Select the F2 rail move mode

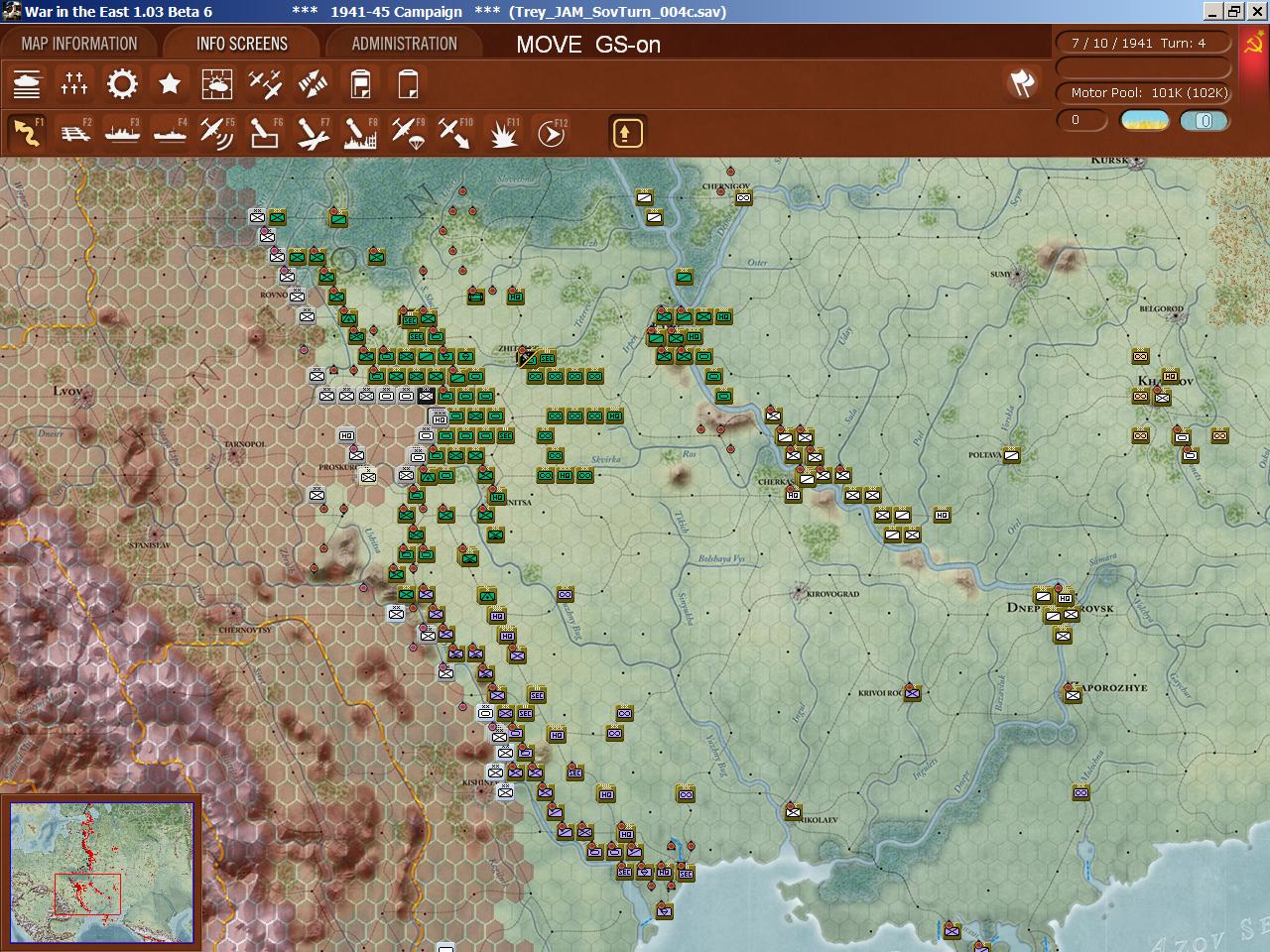click(74, 133)
